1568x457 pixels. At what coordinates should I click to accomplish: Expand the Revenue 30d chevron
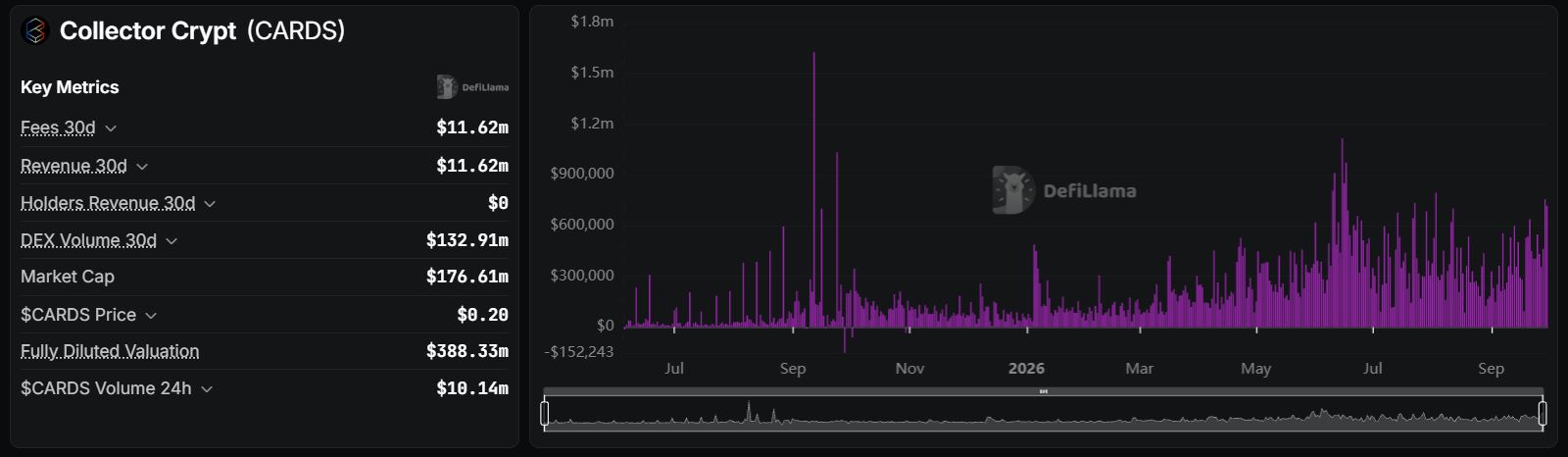142,167
